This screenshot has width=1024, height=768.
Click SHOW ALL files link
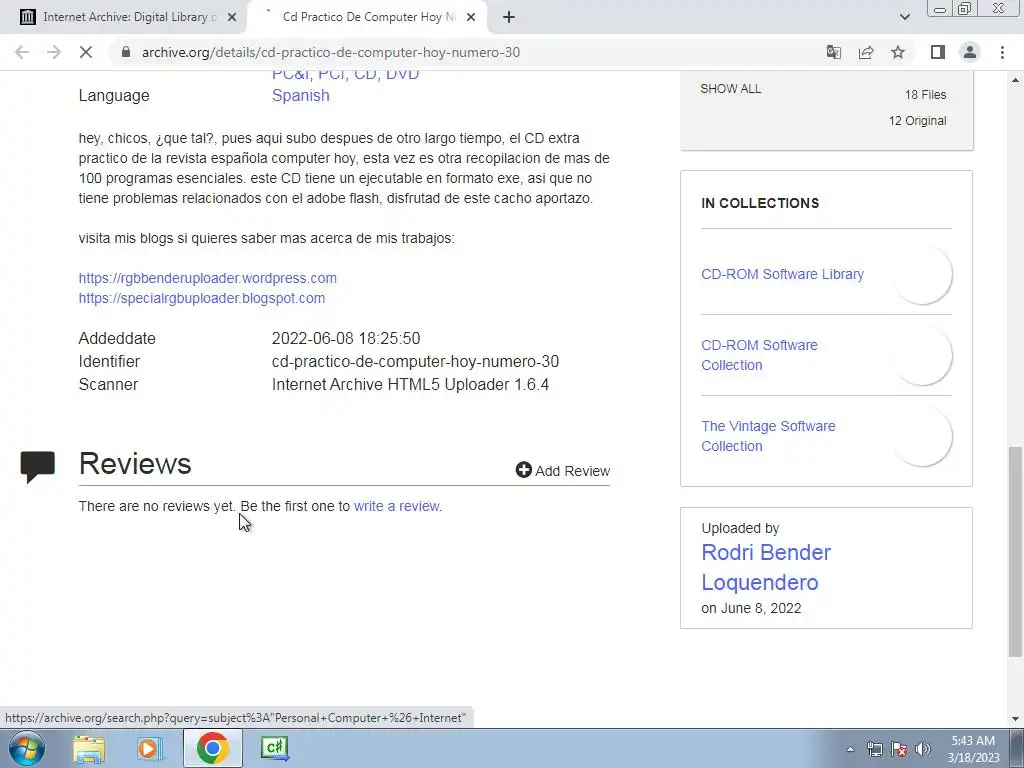[x=730, y=89]
